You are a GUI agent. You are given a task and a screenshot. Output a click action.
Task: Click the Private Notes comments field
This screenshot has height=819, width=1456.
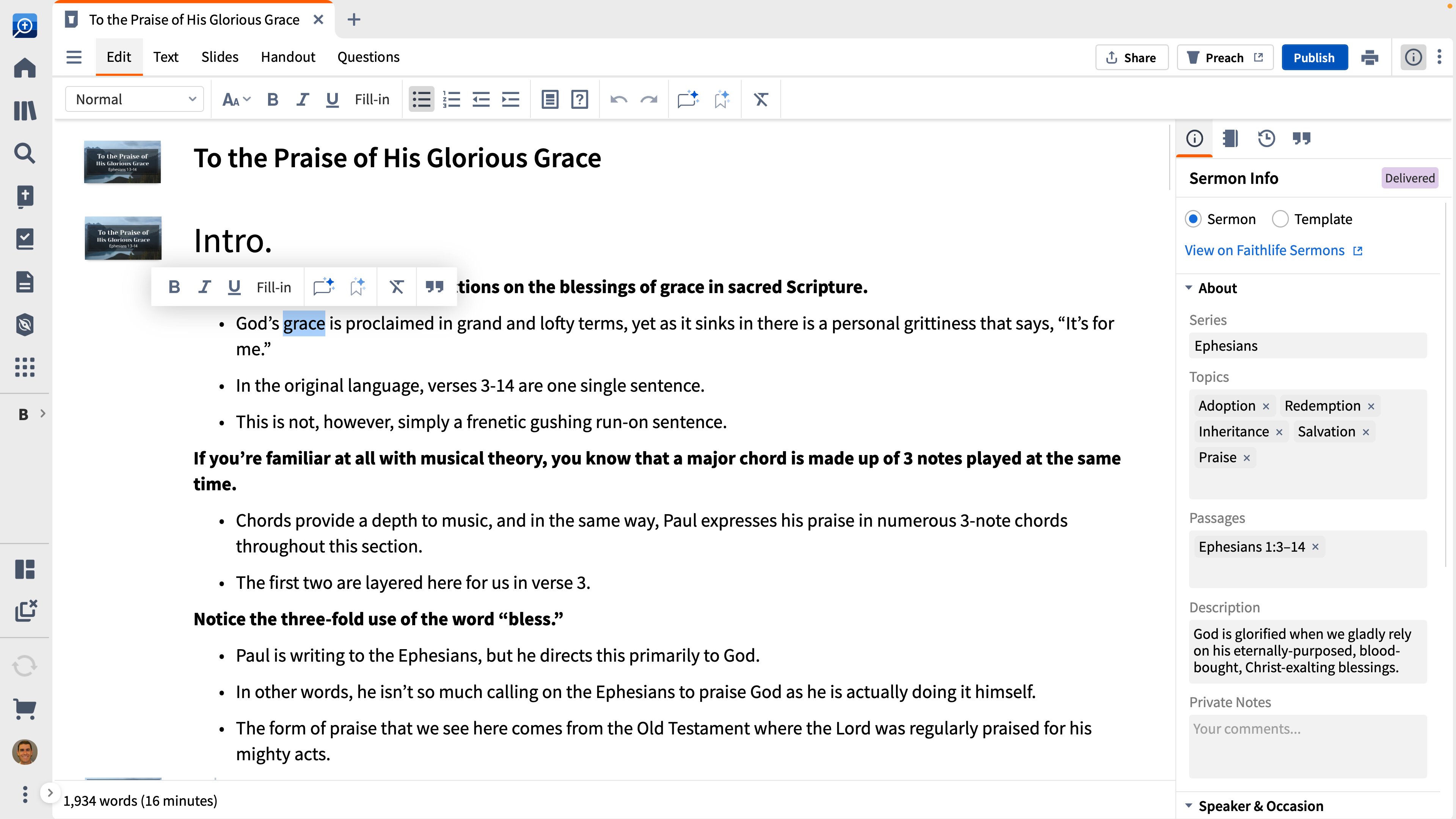1307,746
